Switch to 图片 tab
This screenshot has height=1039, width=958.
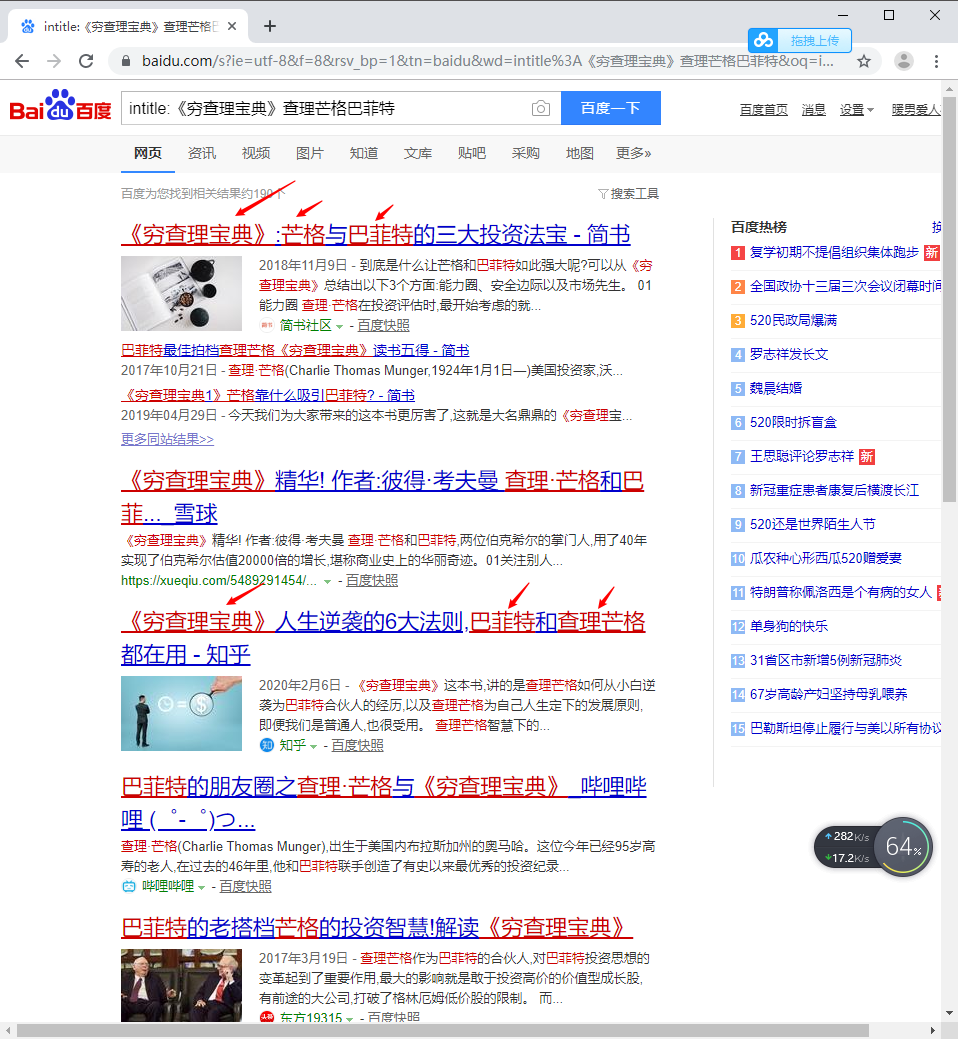pyautogui.click(x=309, y=153)
